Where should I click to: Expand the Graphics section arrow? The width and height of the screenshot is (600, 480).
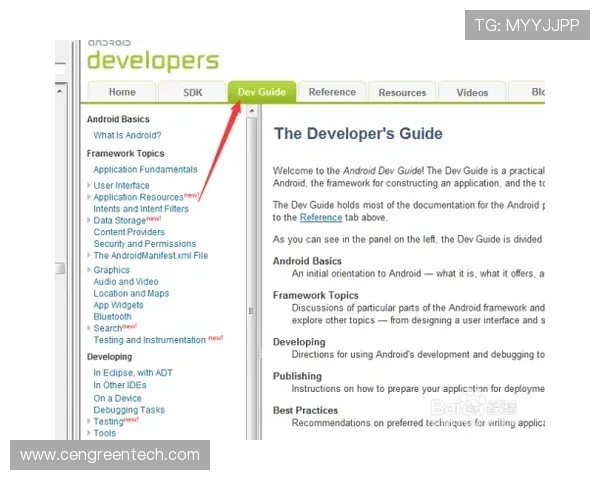pos(89,270)
